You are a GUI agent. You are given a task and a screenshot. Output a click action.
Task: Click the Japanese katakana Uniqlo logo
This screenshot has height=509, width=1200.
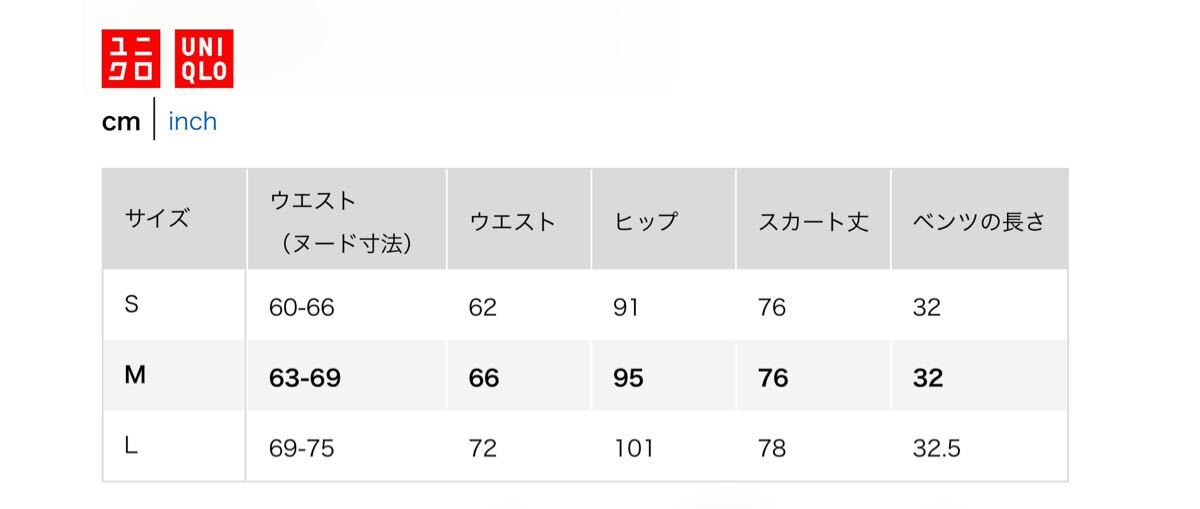(x=132, y=59)
